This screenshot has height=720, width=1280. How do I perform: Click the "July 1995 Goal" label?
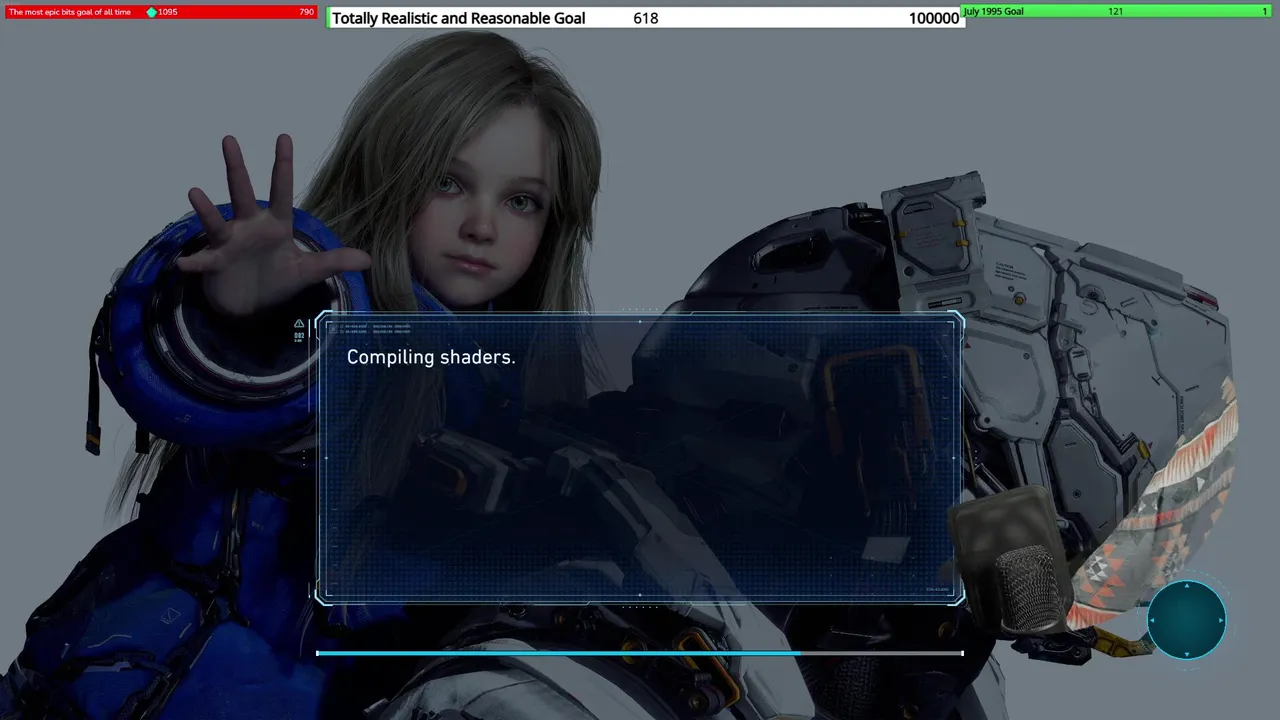(993, 11)
